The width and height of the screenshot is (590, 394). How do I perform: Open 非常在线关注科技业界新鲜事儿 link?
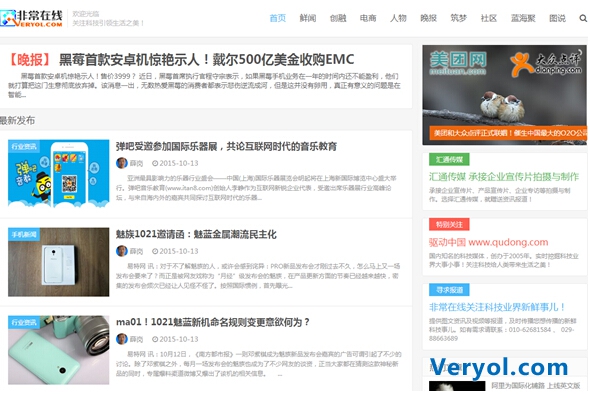(497, 307)
